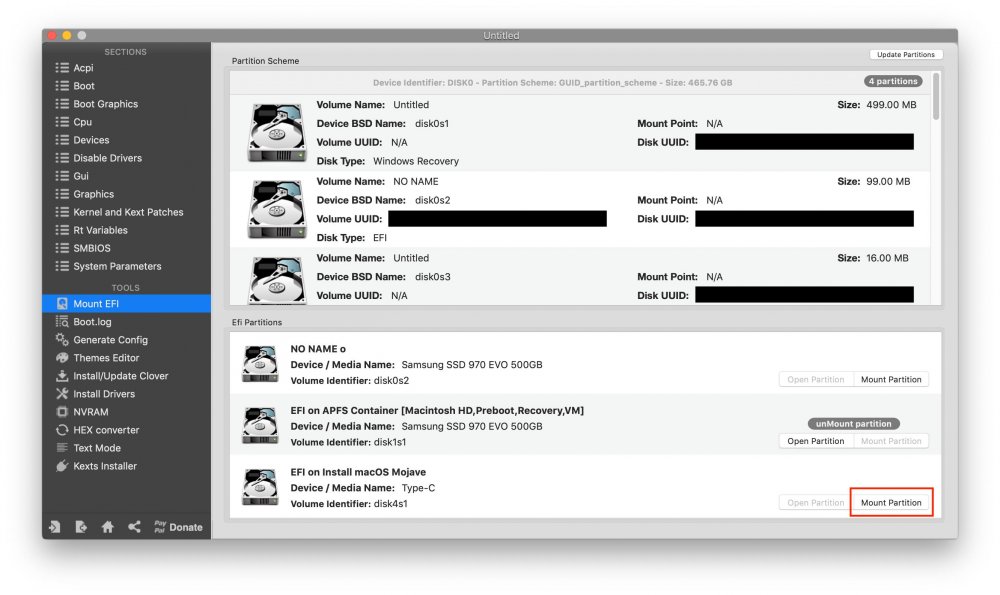The width and height of the screenshot is (1000, 595).
Task: Click list icon beside Kernel and Kext Patches
Action: tap(62, 212)
